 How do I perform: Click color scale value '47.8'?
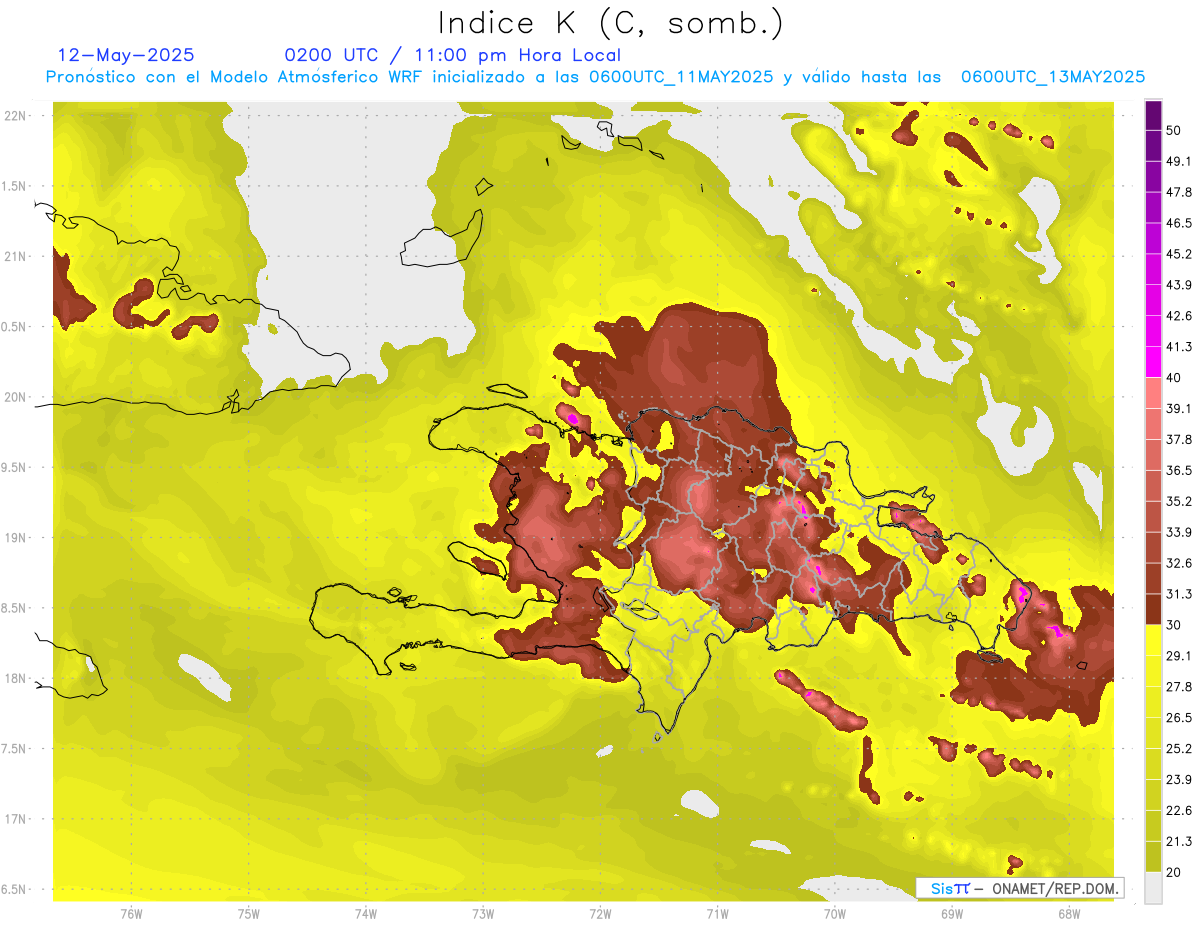click(x=1179, y=192)
